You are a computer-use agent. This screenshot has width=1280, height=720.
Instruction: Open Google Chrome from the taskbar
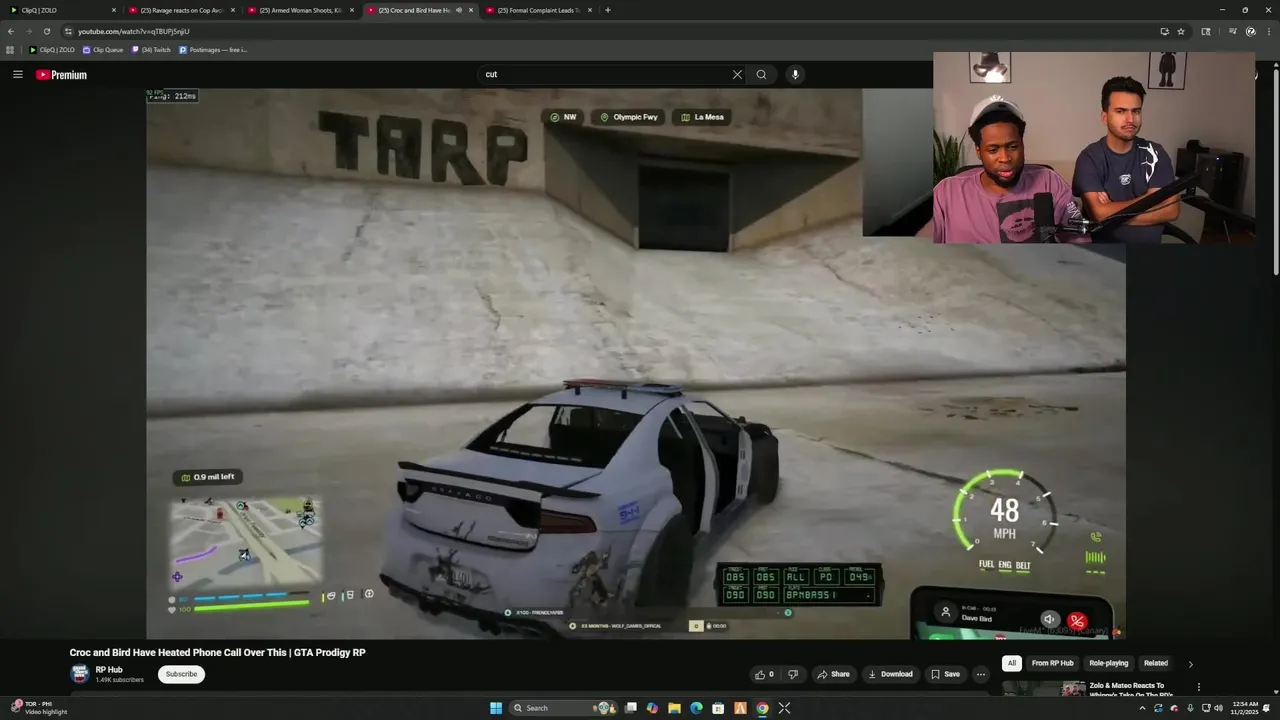point(762,708)
